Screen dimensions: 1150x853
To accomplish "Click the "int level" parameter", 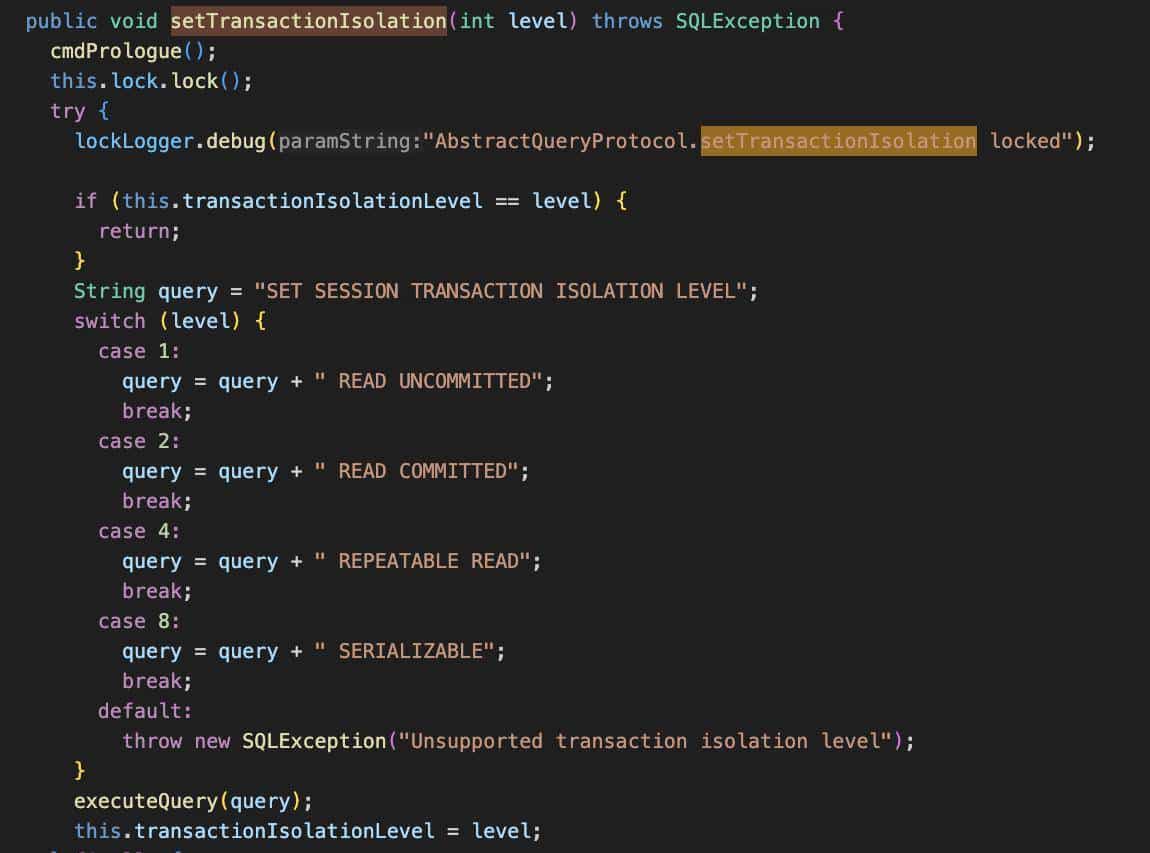I will pyautogui.click(x=513, y=21).
